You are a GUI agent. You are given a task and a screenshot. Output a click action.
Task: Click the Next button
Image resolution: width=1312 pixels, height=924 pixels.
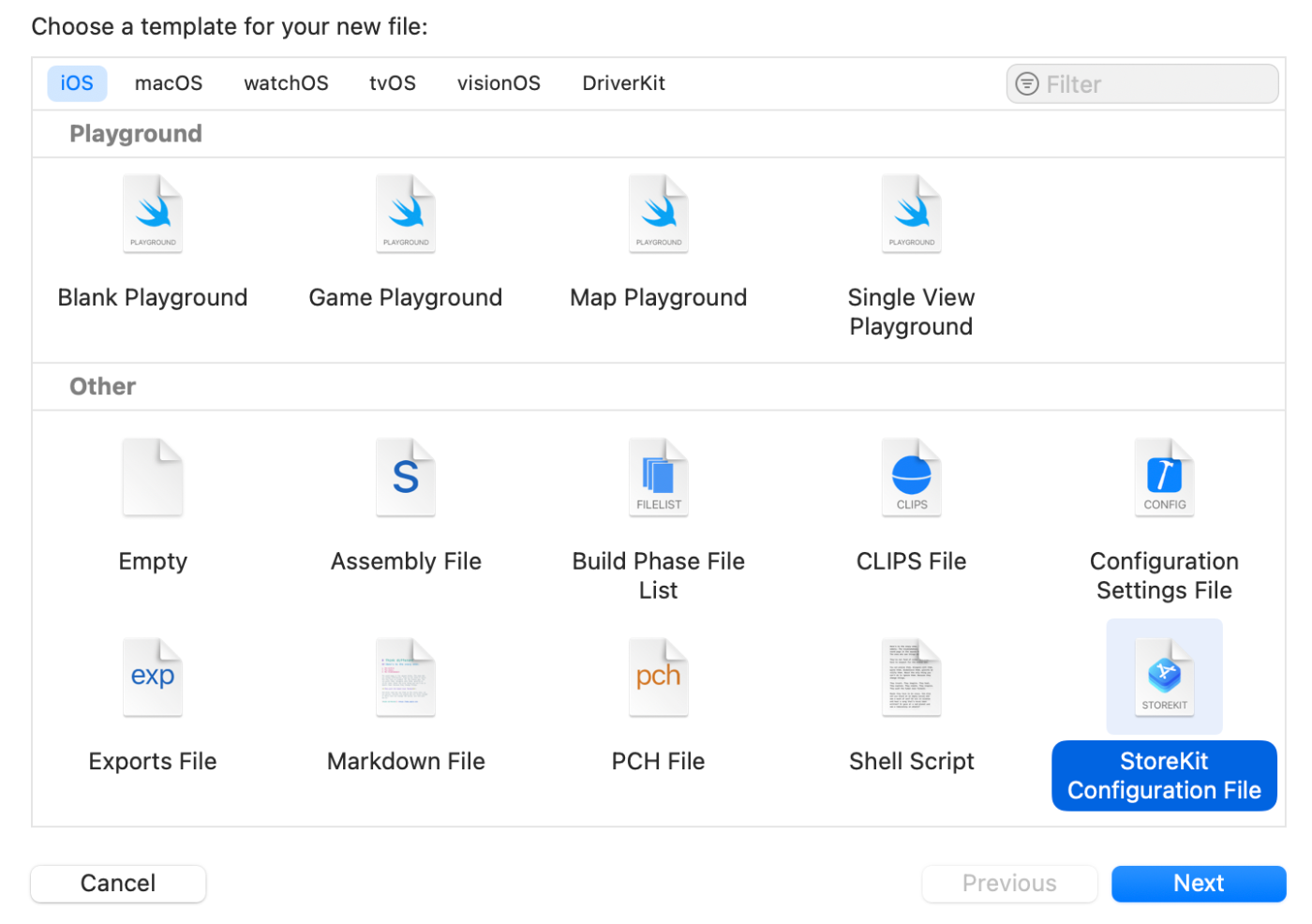1199,884
